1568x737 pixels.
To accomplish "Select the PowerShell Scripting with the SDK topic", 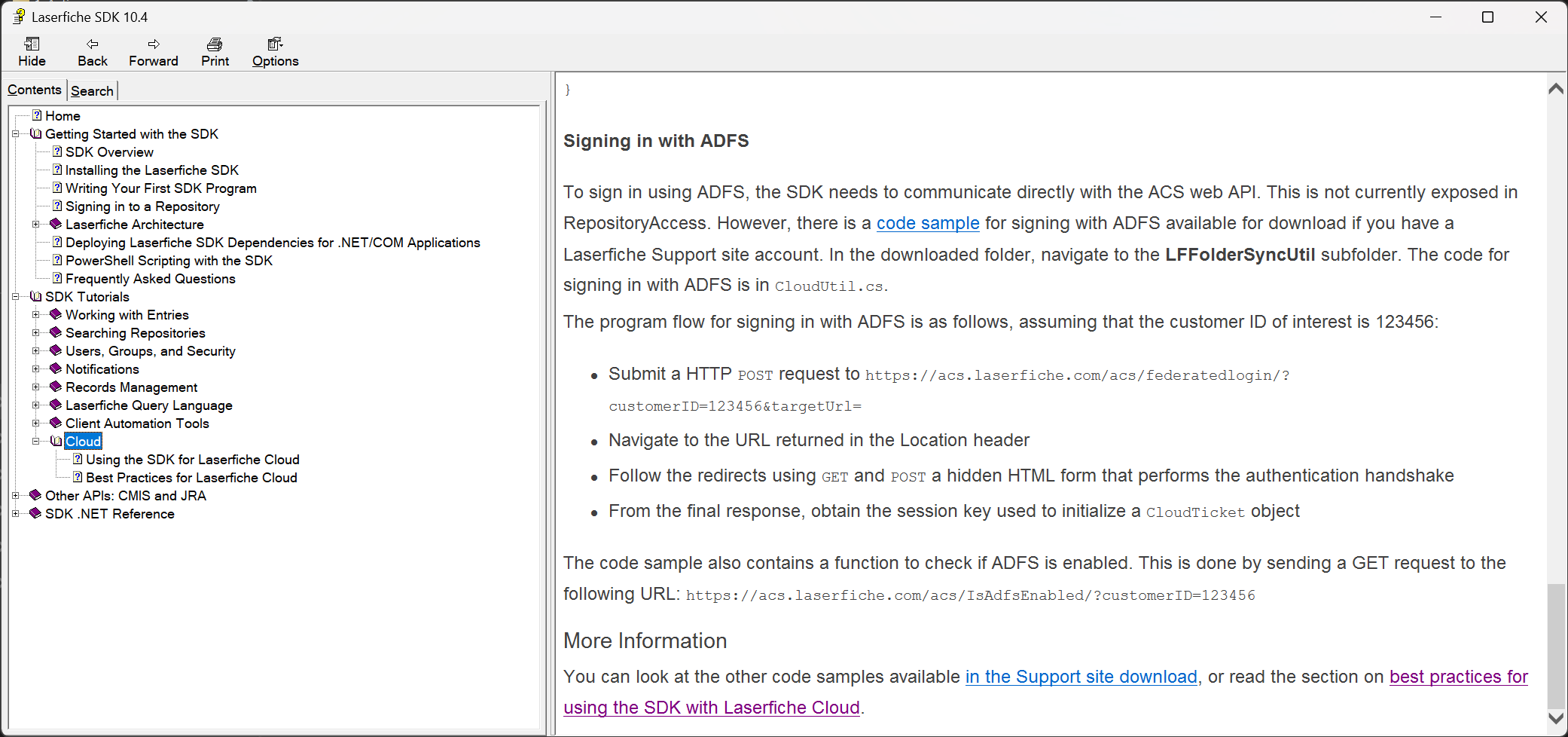I will coord(169,261).
